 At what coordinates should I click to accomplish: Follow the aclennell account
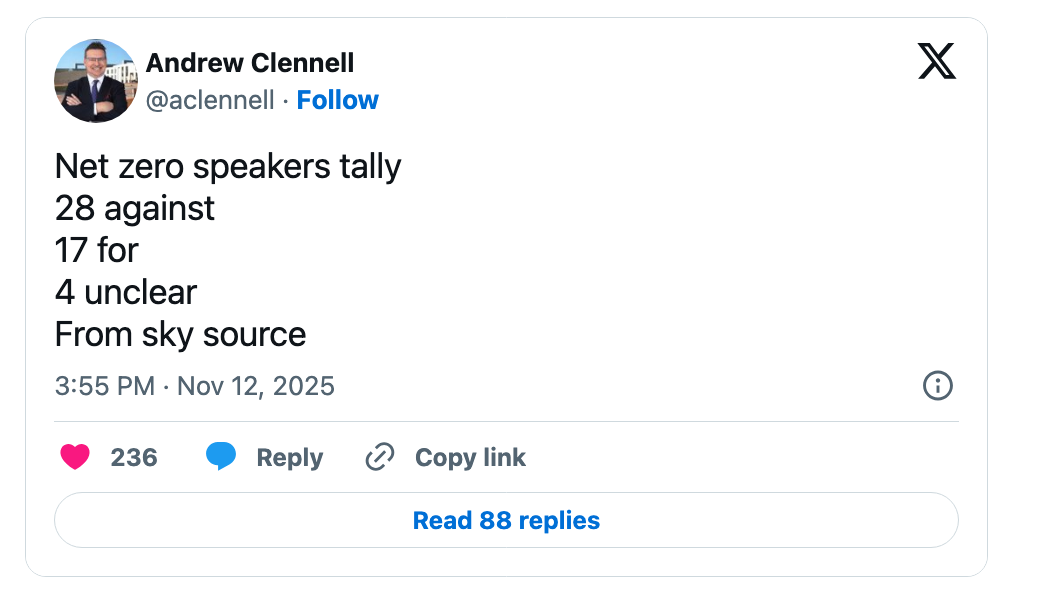[338, 100]
